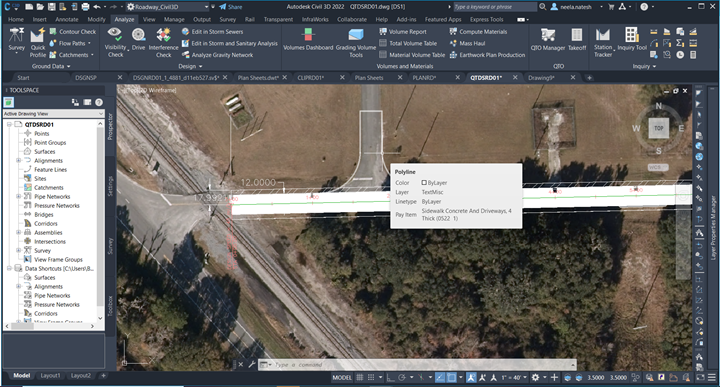This screenshot has width=720, height=387.
Task: Toggle 2D object snap in status bar
Action: coord(451,377)
